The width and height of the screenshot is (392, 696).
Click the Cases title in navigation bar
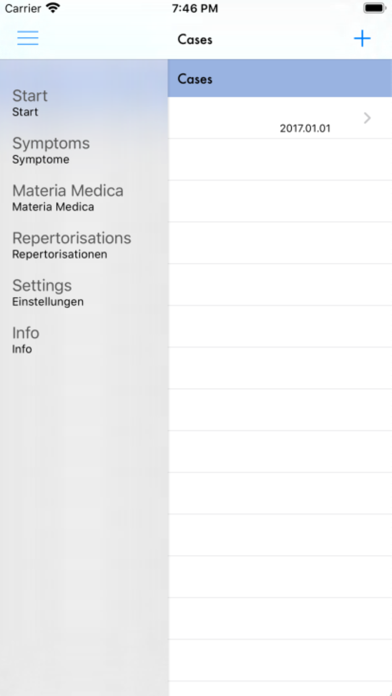point(195,40)
